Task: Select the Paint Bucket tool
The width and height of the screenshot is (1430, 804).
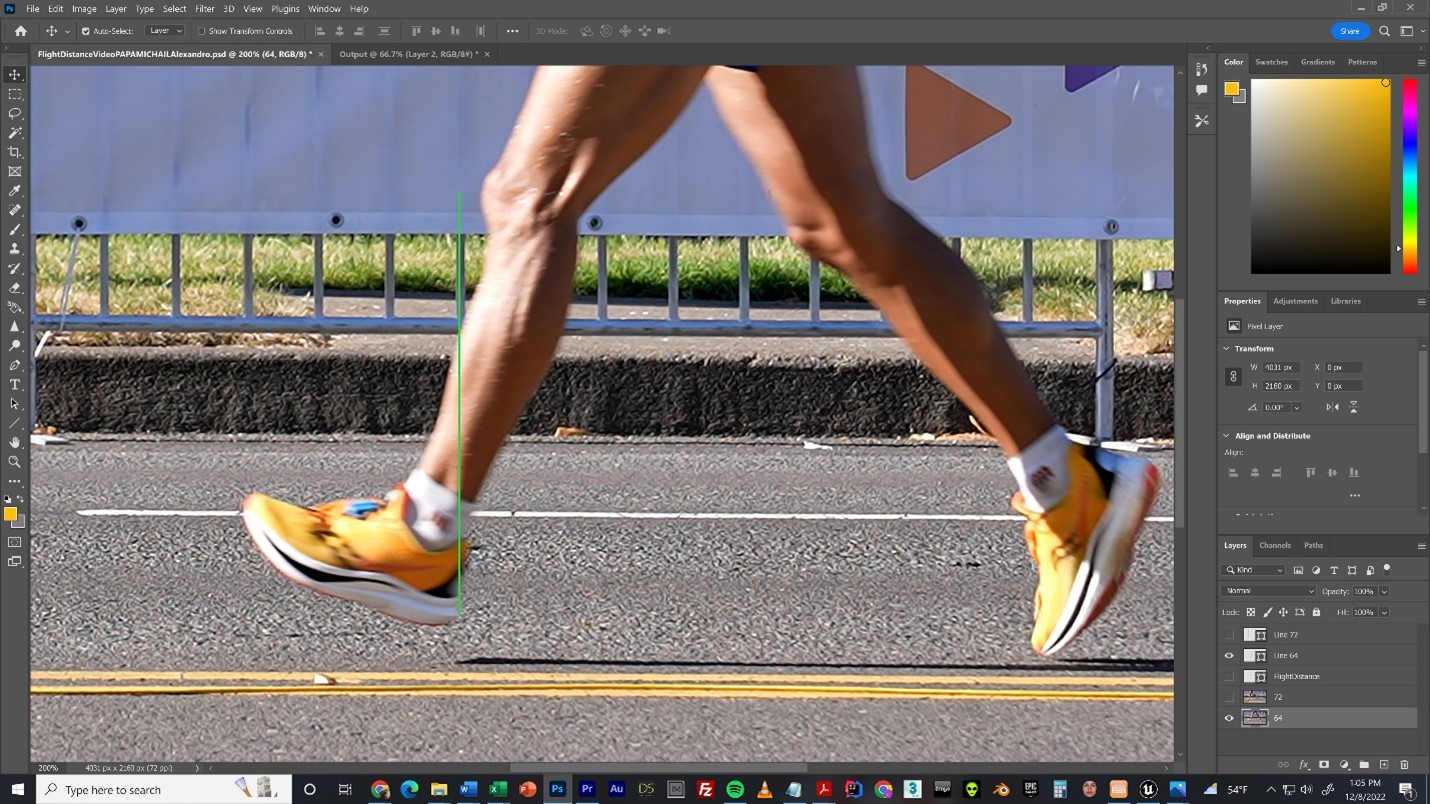Action: click(x=15, y=307)
